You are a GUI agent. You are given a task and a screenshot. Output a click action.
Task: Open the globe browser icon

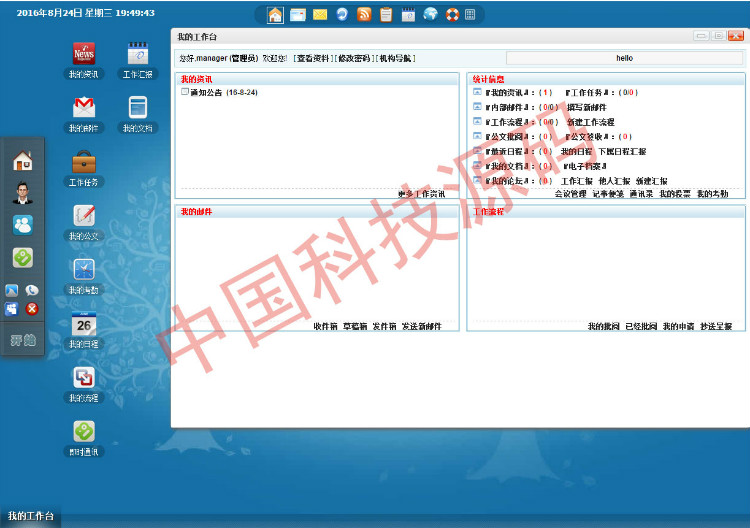coord(430,14)
